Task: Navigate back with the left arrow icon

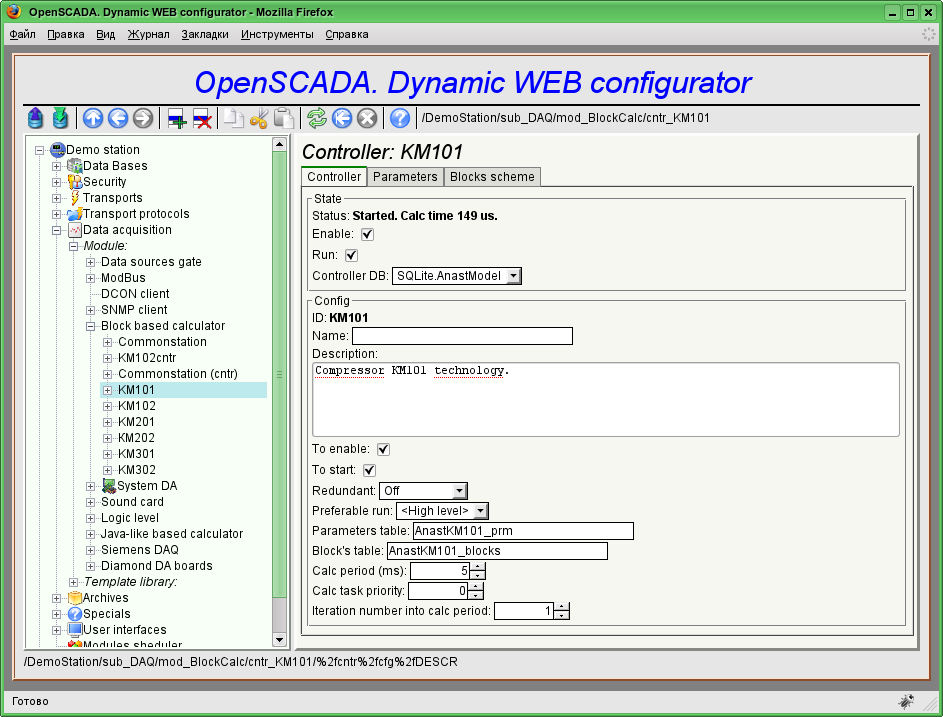Action: click(x=118, y=118)
